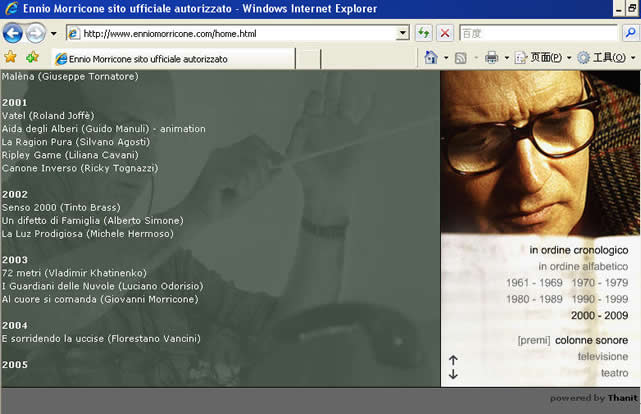Open the 2000 - 2009 decade link

(x=600, y=316)
